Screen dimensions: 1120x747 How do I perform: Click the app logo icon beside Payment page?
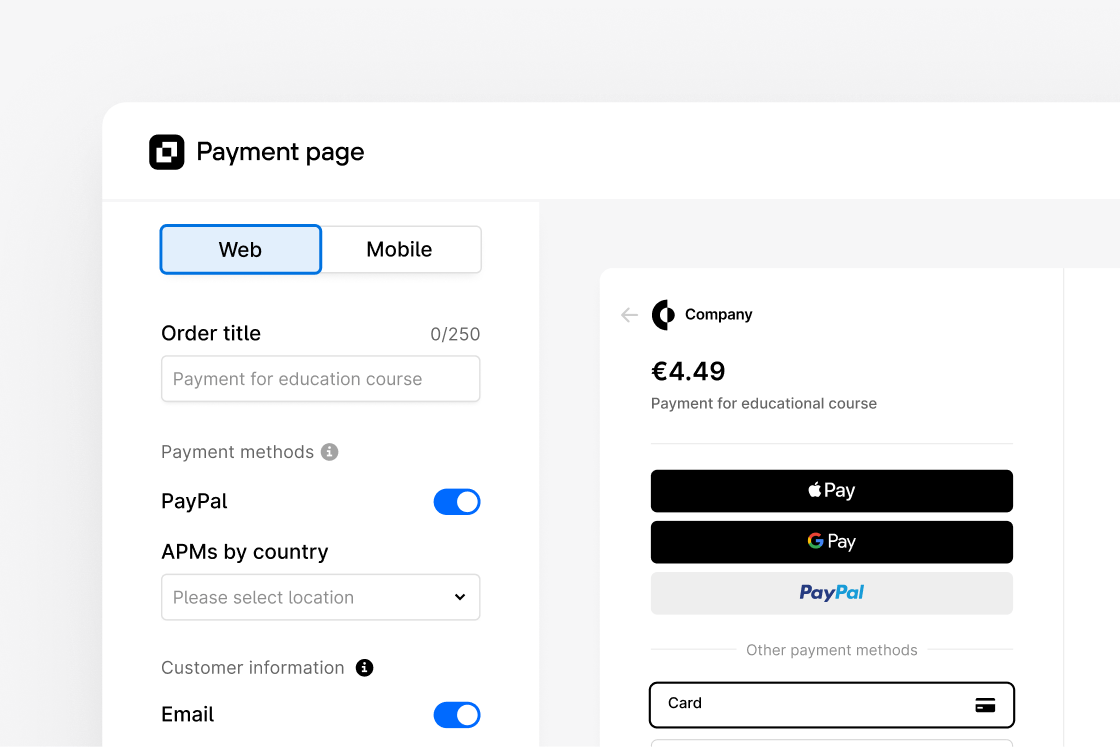[166, 152]
